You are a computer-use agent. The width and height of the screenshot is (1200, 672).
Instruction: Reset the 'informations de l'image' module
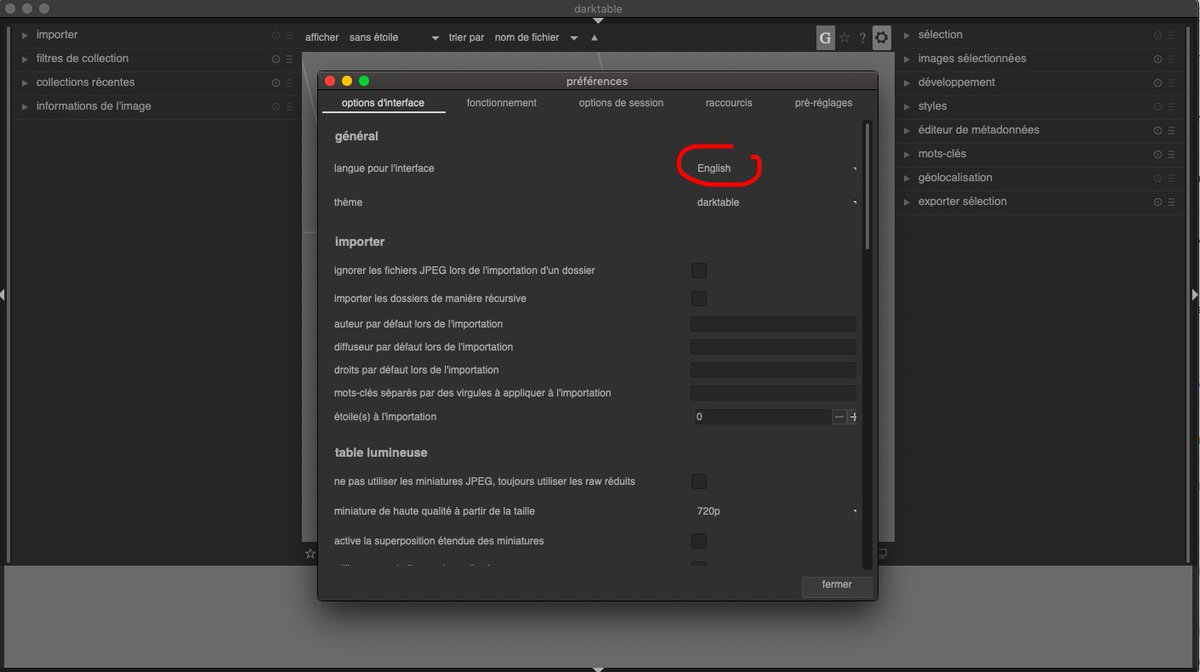tap(276, 106)
